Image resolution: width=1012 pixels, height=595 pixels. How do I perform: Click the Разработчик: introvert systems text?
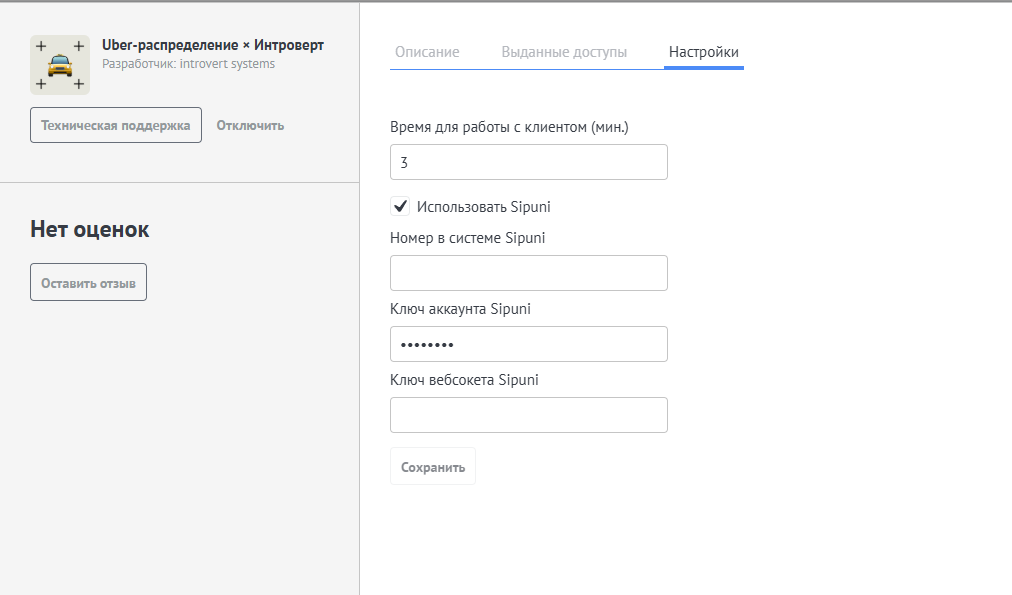coord(188,64)
